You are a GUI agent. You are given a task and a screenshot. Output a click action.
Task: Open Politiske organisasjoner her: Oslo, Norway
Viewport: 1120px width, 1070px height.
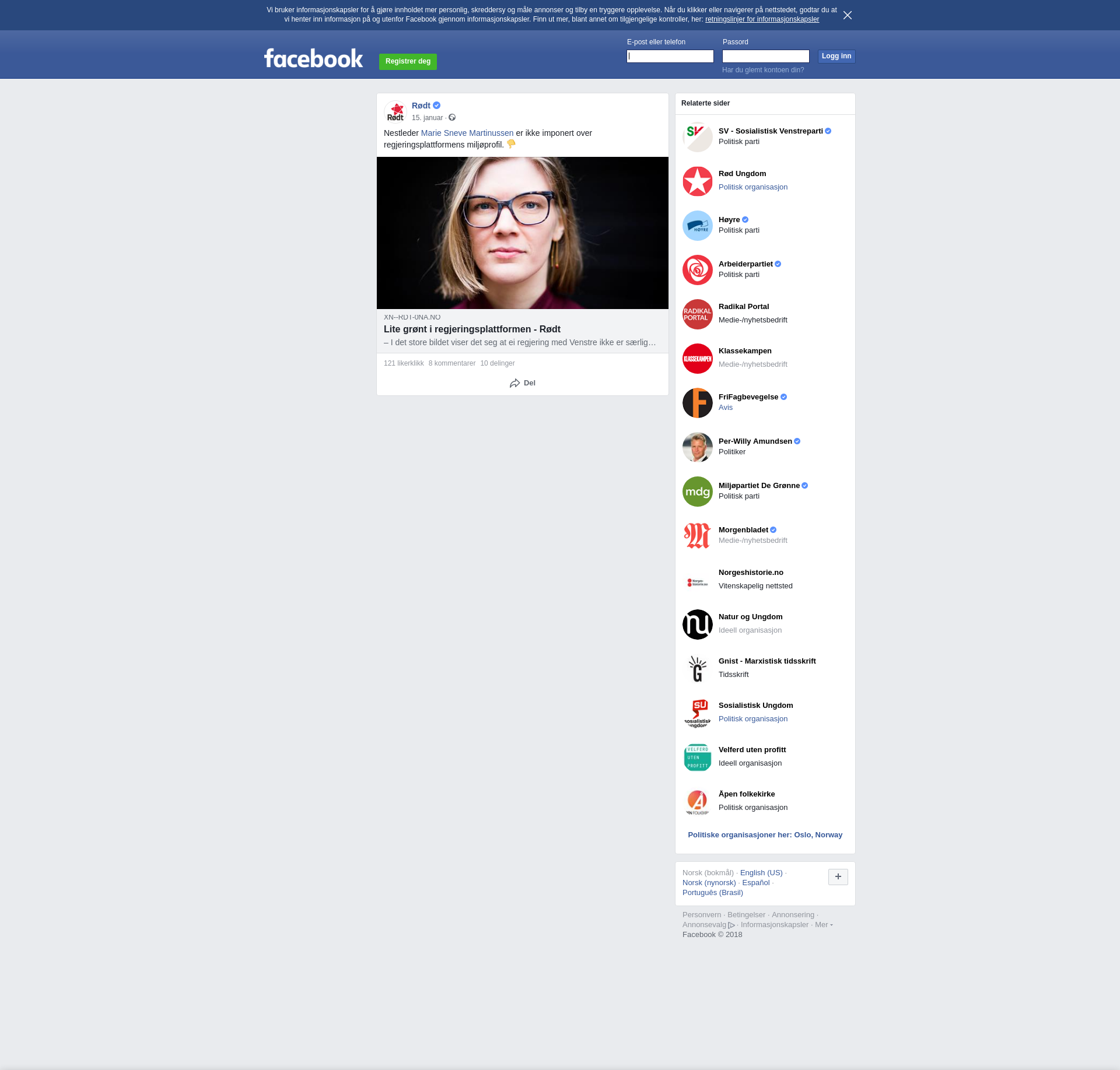(765, 835)
